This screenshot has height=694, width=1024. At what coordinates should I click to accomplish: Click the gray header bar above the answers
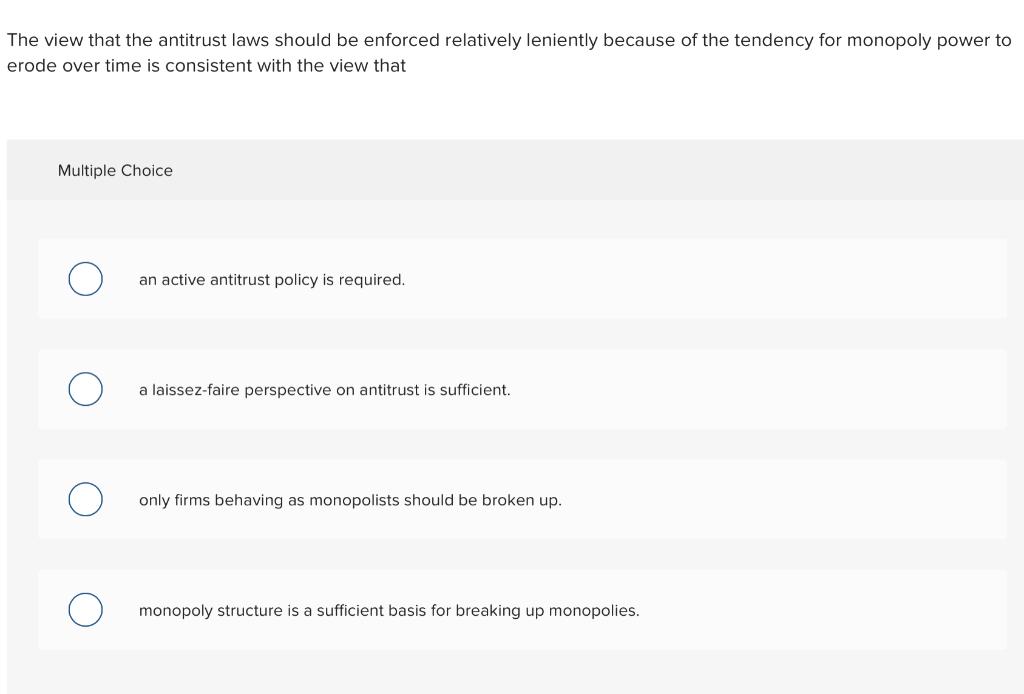coord(512,170)
